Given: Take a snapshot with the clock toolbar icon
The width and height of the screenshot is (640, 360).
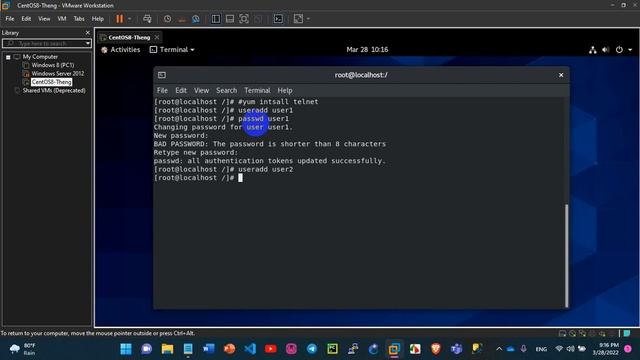Looking at the screenshot, I should coord(167,19).
